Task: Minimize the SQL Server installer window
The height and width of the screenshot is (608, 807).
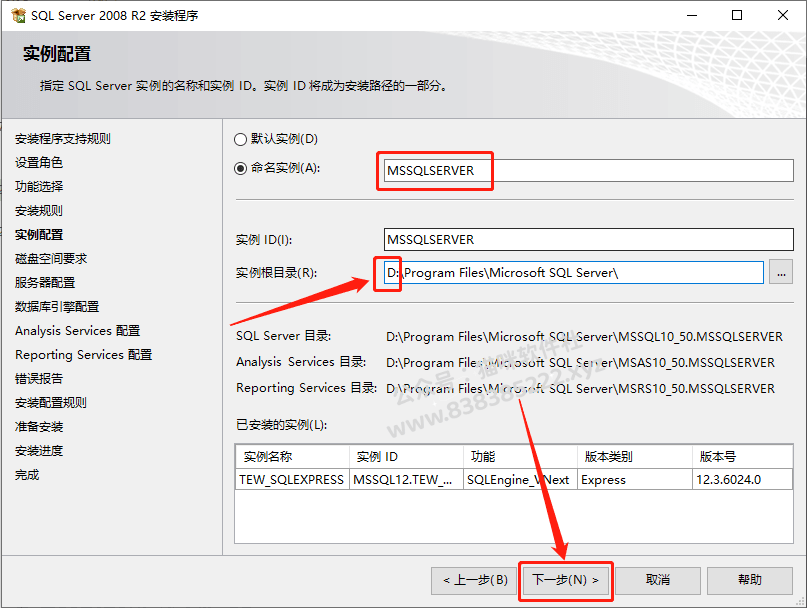Action: [x=692, y=15]
